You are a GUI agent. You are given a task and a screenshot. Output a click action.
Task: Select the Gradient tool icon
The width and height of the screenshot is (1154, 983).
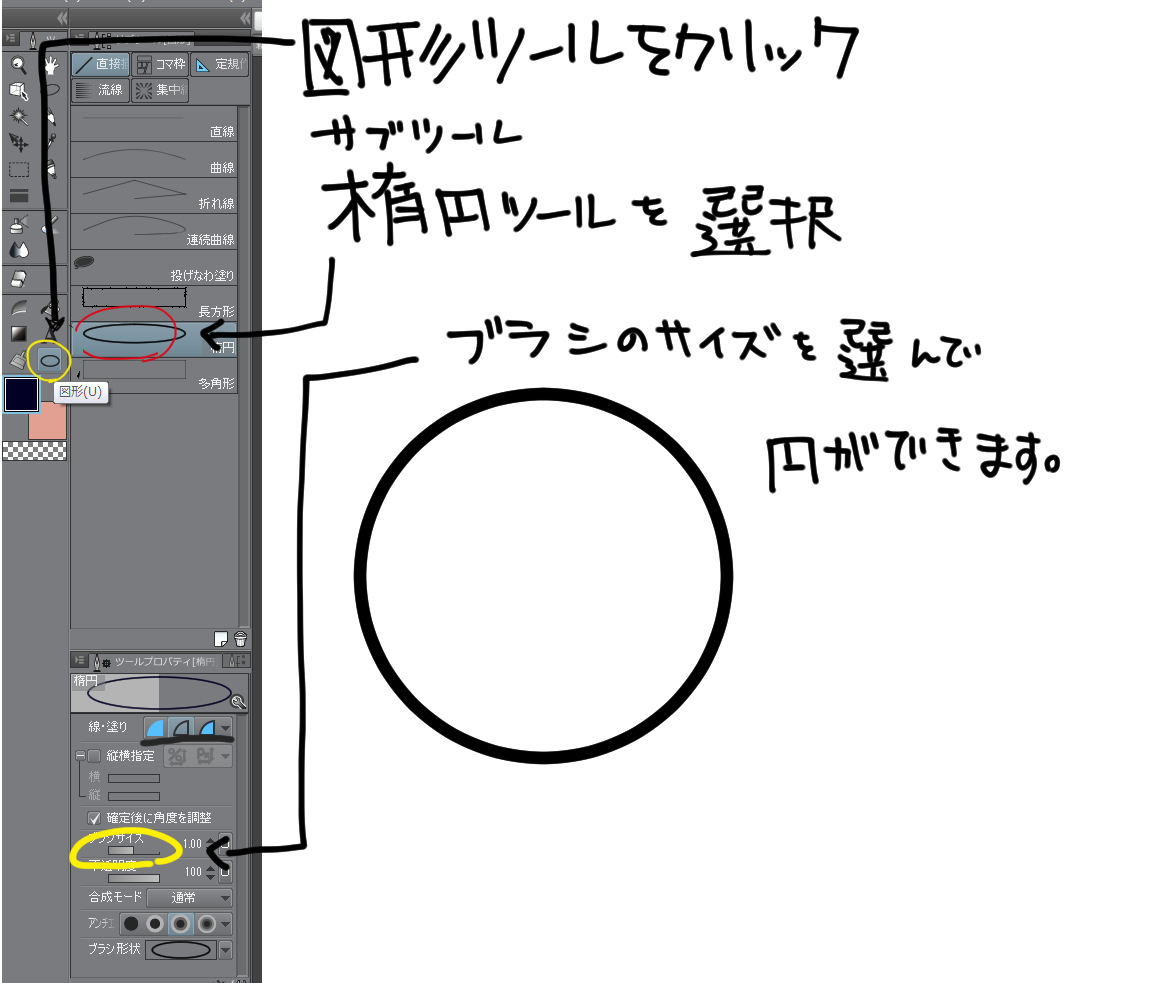(18, 333)
